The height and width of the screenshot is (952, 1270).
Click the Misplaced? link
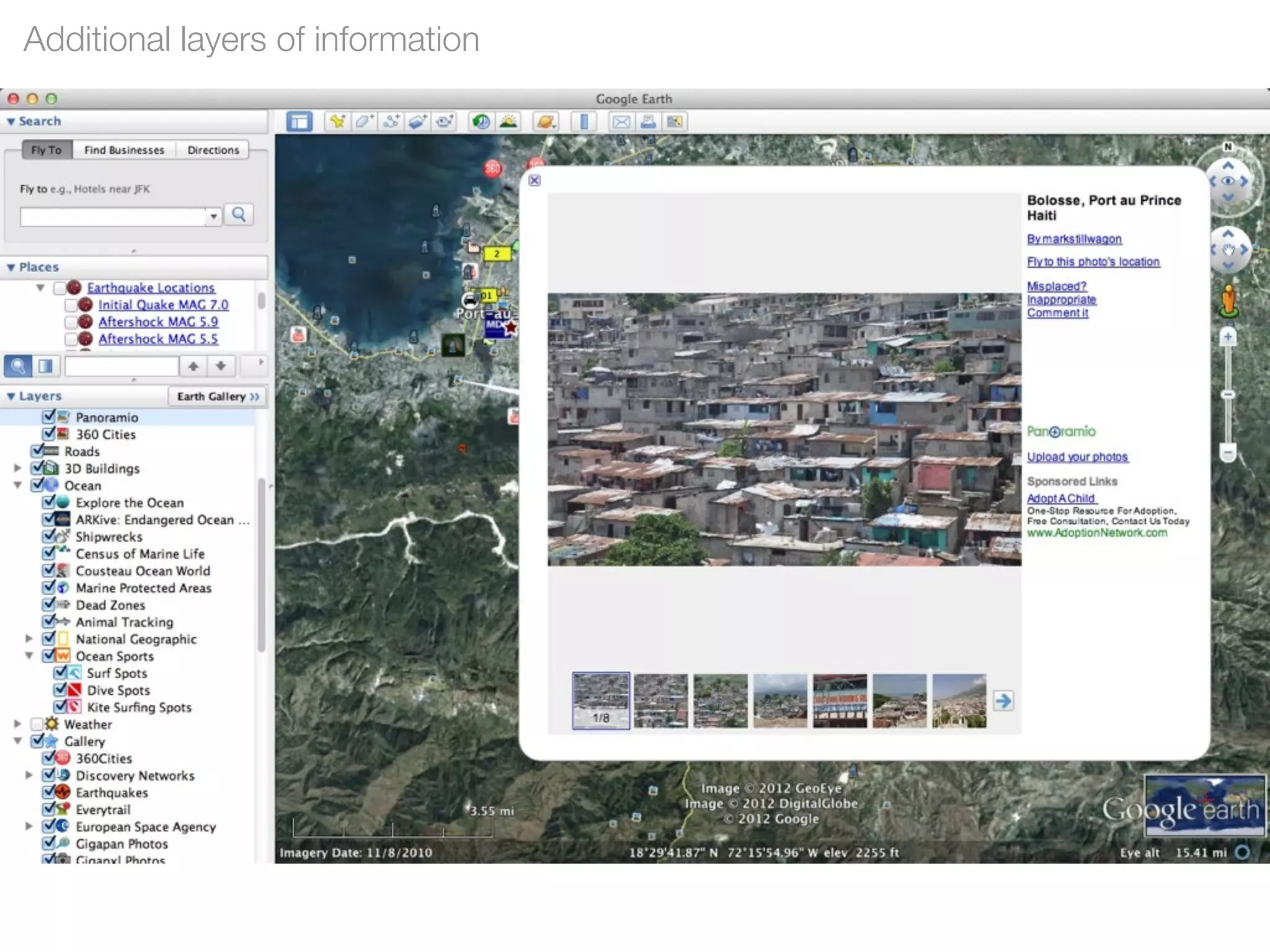1057,286
